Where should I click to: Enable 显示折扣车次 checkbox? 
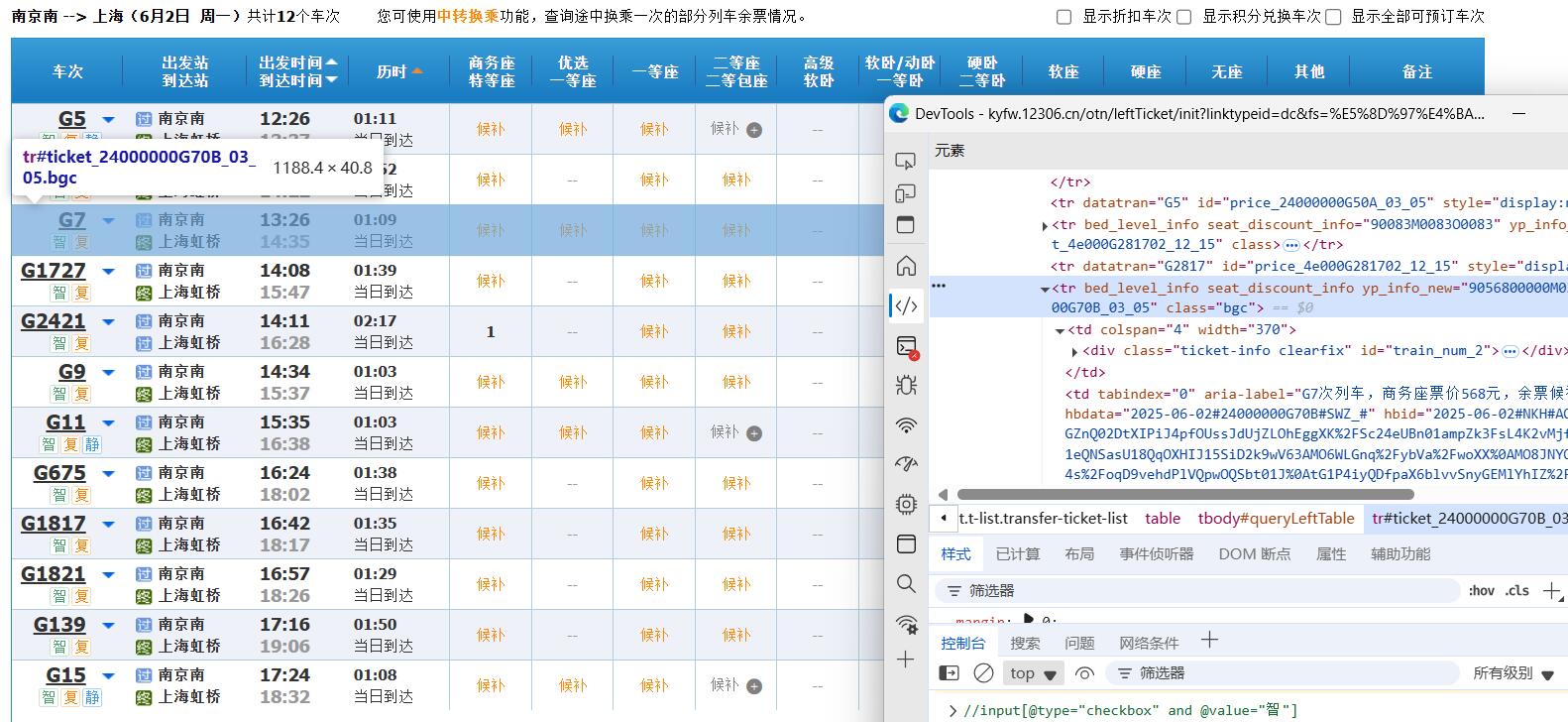(1064, 17)
